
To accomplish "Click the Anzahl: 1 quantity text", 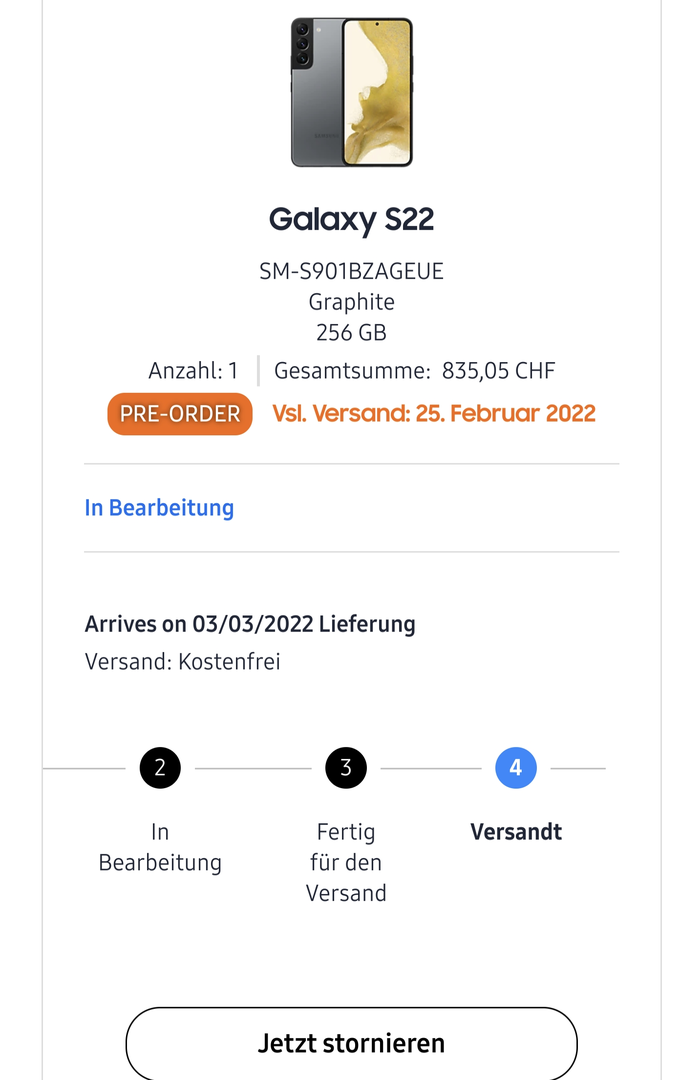I will coord(193,371).
